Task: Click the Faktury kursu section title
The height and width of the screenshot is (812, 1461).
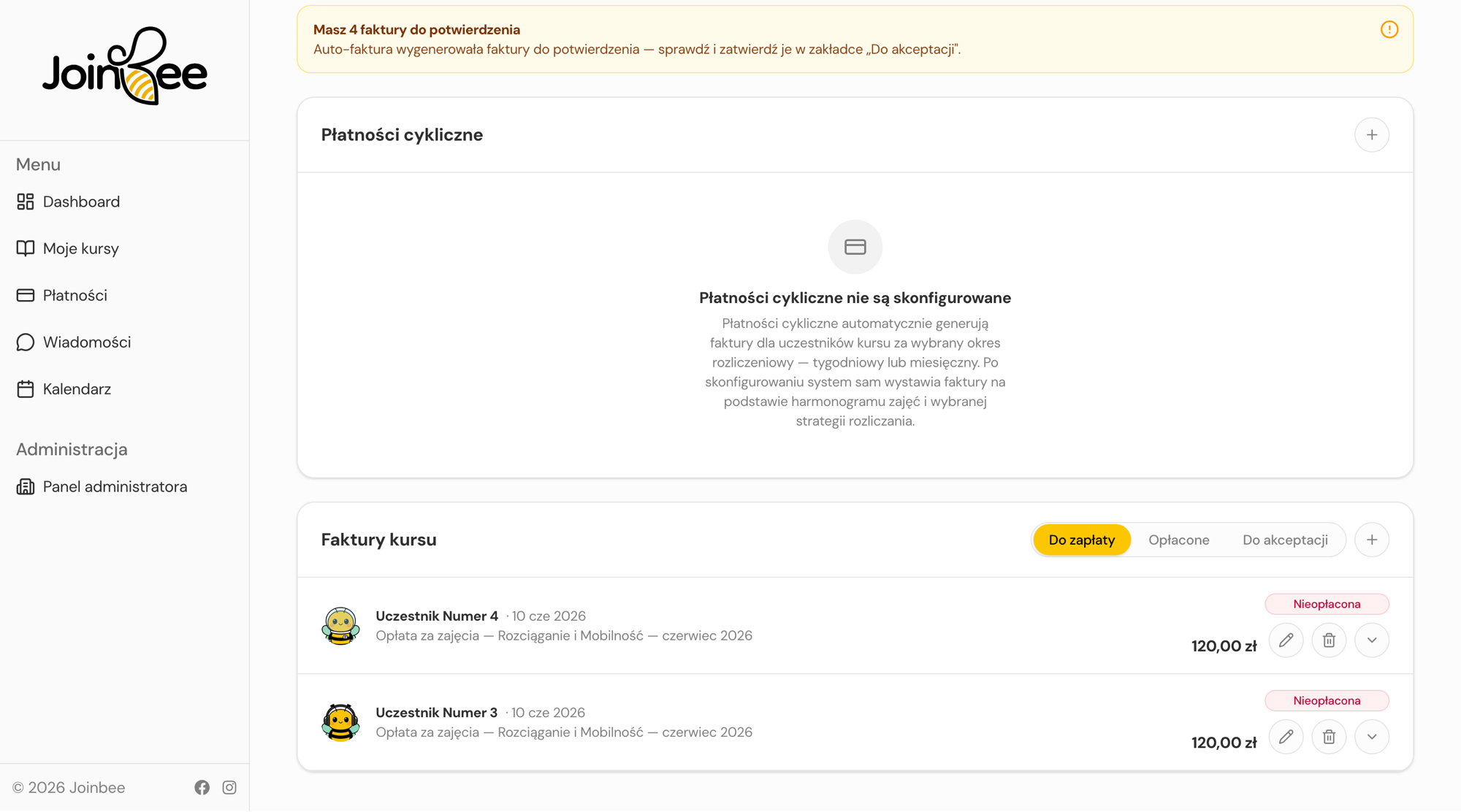Action: point(378,540)
